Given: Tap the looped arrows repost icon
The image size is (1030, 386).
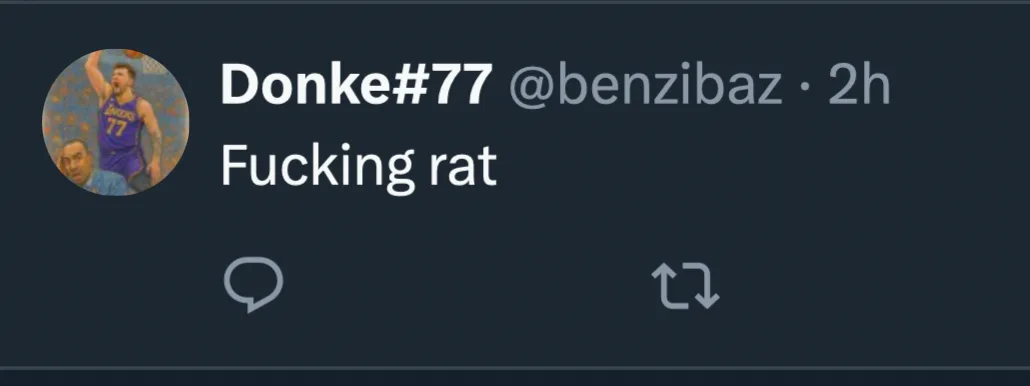Looking at the screenshot, I should click(x=685, y=286).
